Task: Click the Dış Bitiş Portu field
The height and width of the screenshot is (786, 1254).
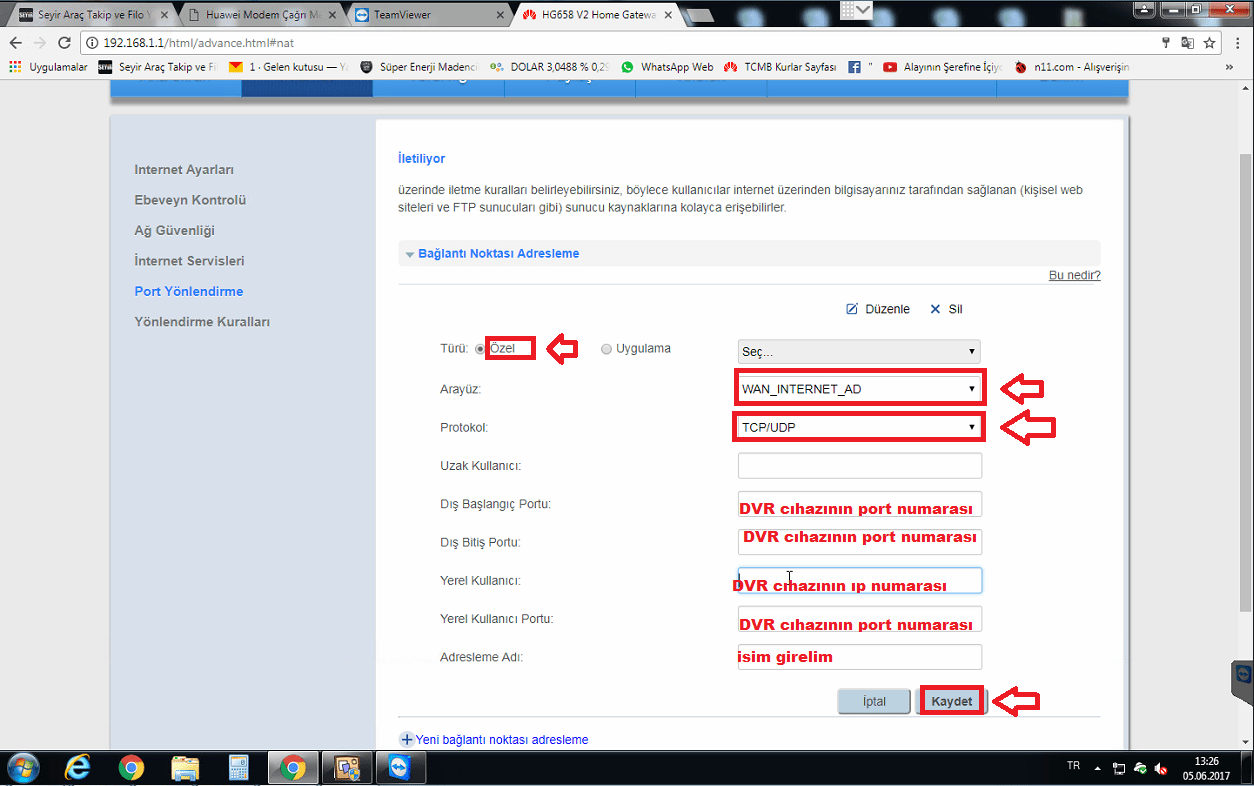Action: point(859,542)
